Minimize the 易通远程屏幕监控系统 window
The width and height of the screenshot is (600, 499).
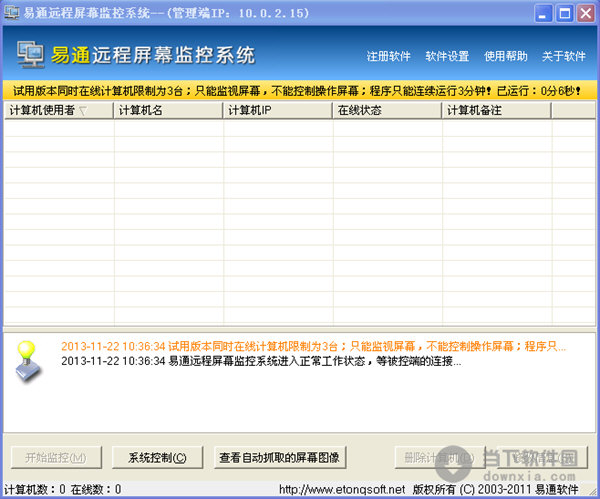[x=543, y=13]
